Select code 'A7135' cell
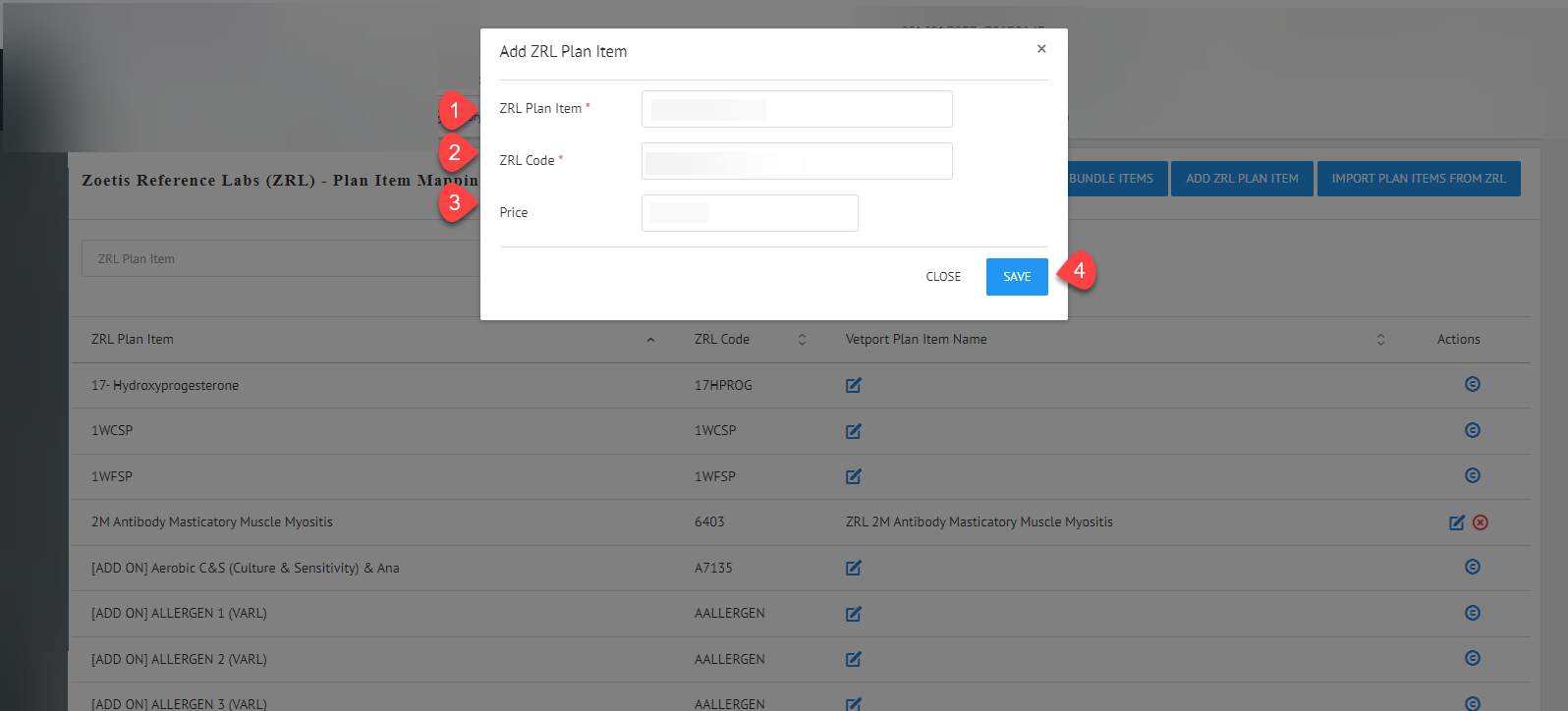 tap(713, 569)
